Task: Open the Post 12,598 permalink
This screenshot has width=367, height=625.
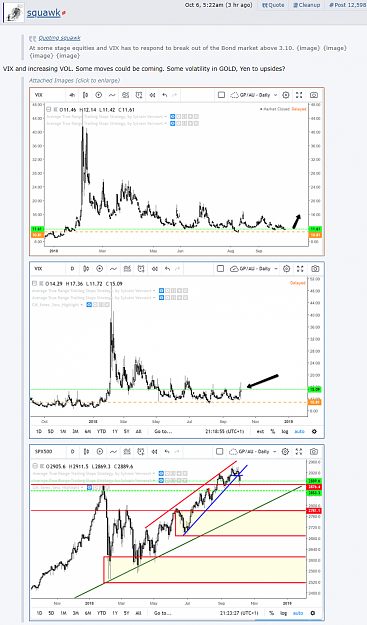Action: pos(347,5)
